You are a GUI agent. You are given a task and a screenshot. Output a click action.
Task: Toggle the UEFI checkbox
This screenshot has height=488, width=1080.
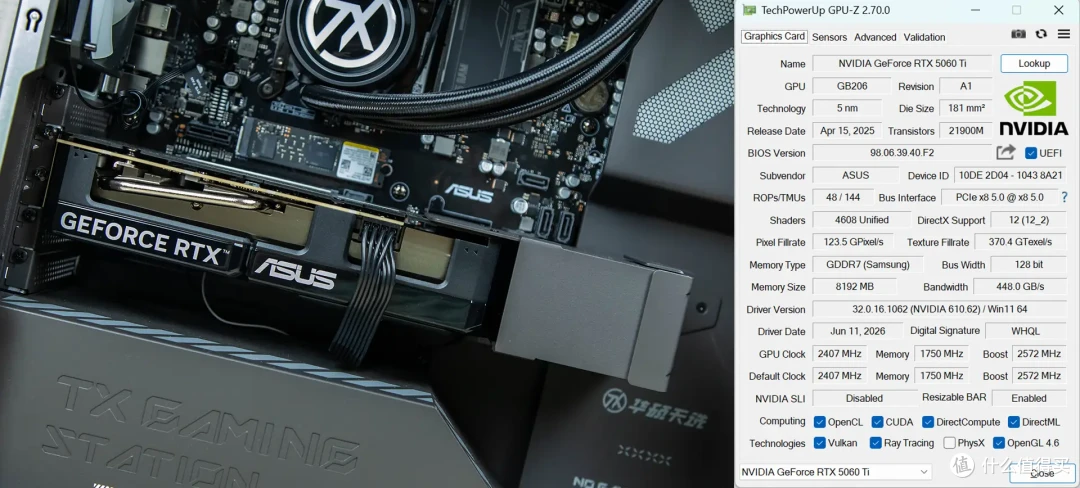click(x=1030, y=153)
